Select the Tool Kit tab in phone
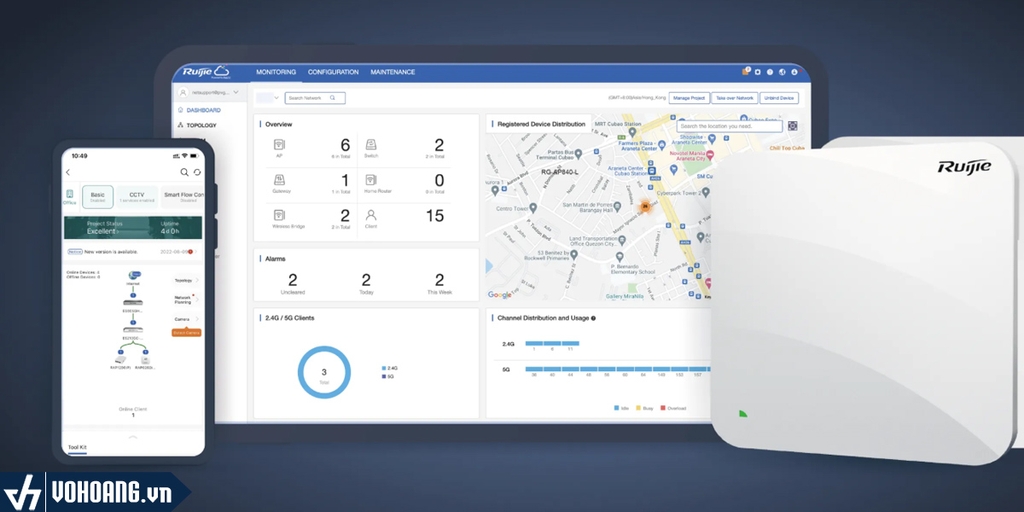 78,447
